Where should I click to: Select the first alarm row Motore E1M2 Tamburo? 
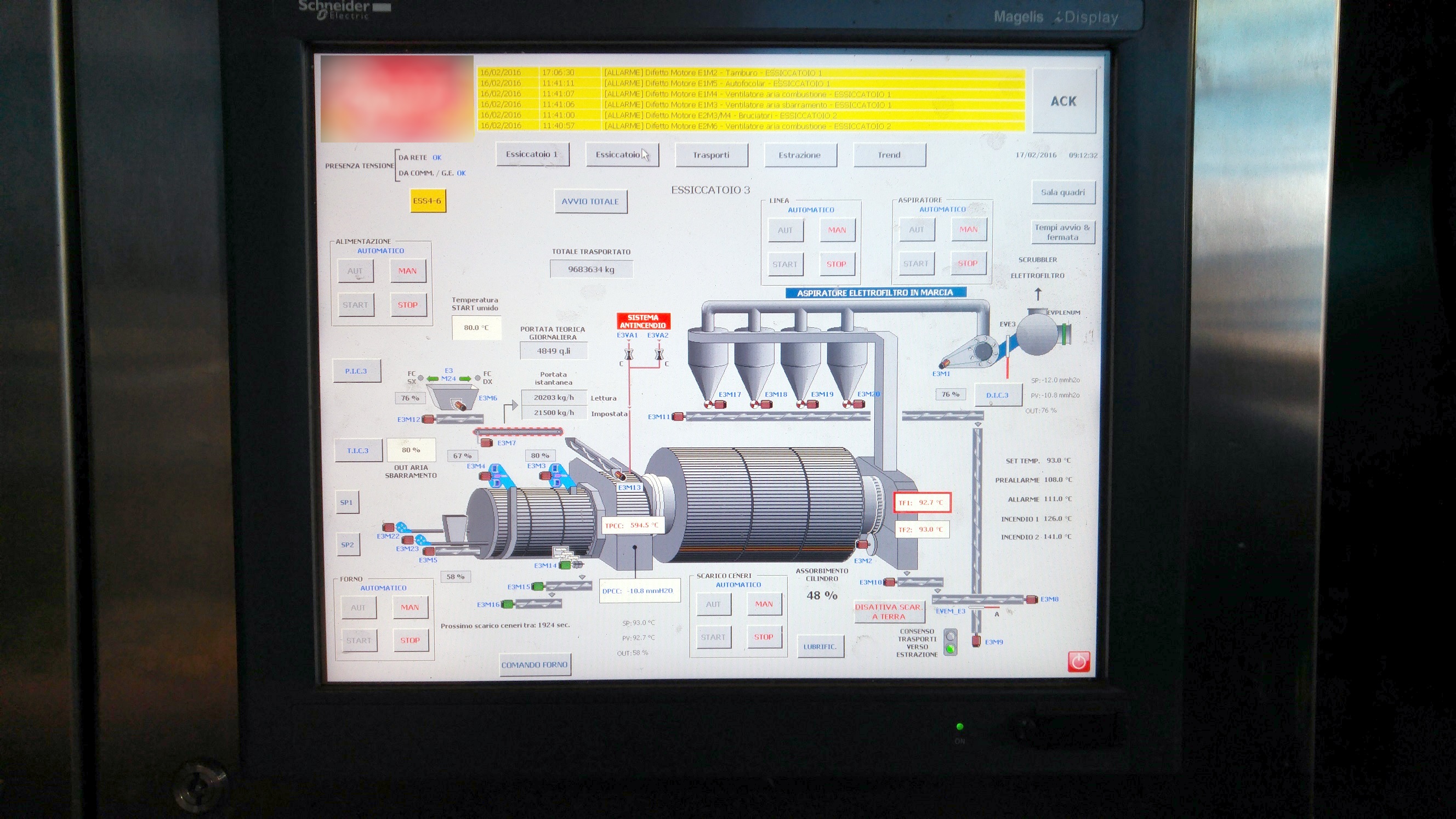(x=751, y=72)
